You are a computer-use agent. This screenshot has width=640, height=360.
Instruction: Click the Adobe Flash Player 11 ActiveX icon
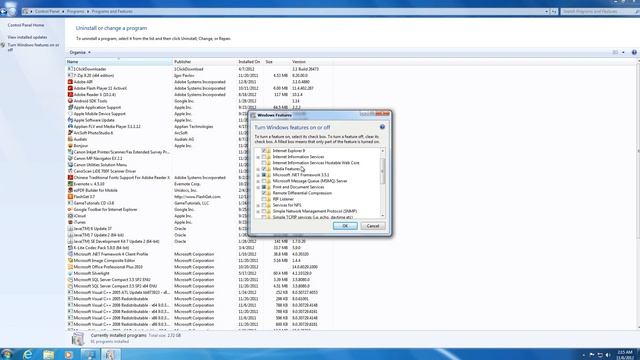70,88
